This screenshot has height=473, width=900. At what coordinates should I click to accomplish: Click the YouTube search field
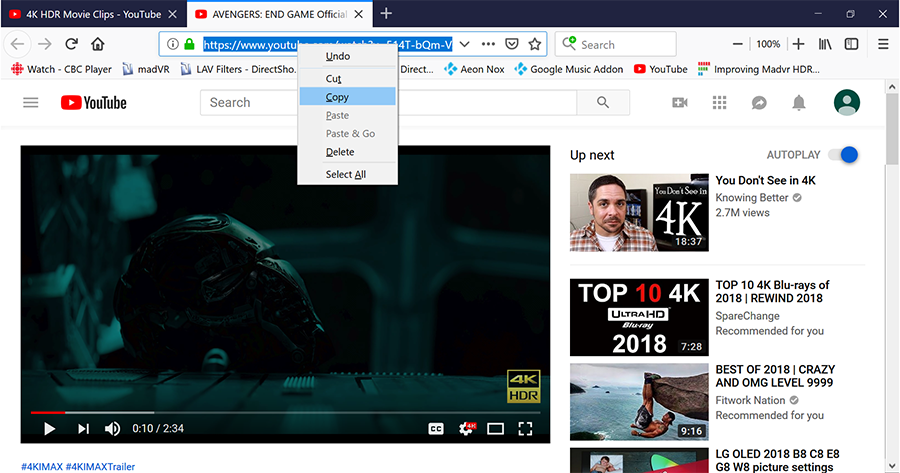389,103
